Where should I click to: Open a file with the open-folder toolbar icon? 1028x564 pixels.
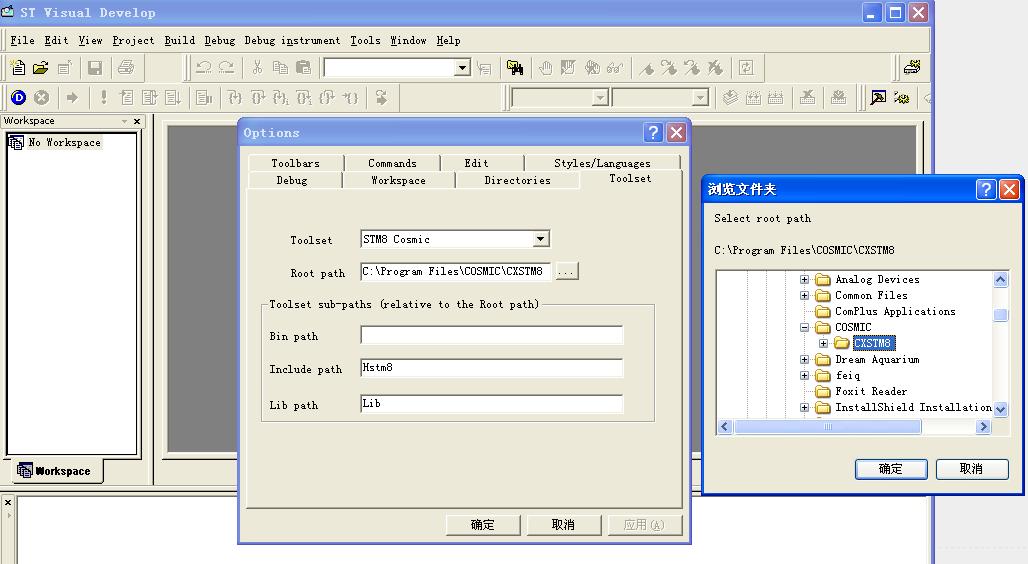coord(41,68)
